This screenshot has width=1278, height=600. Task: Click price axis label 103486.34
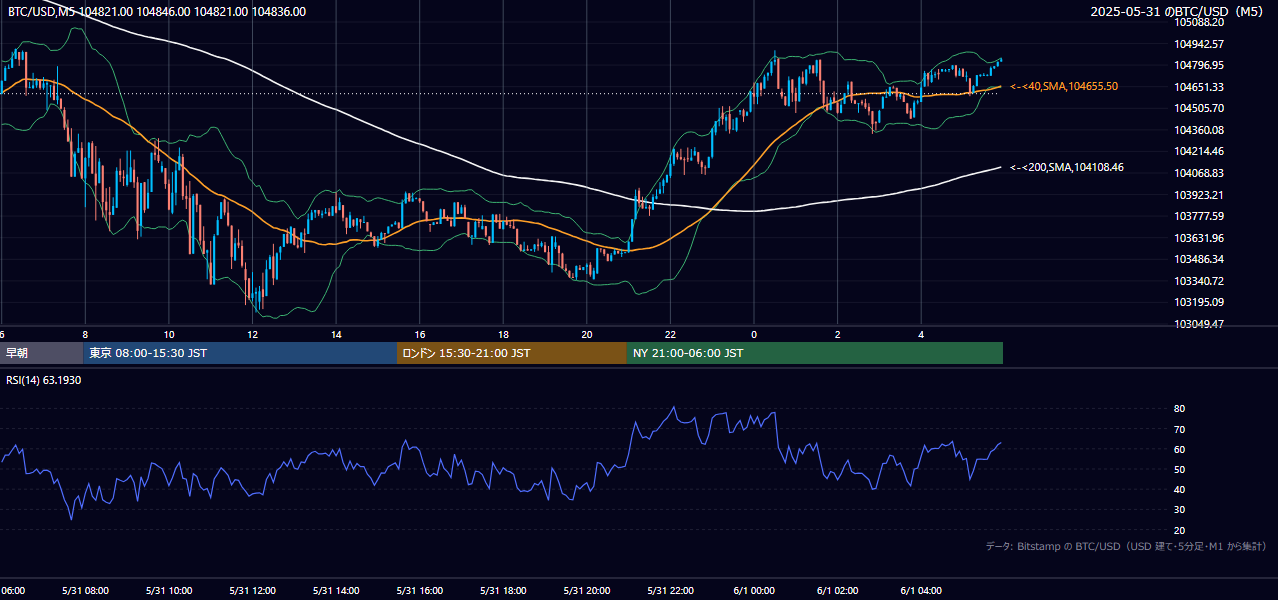(x=1200, y=259)
